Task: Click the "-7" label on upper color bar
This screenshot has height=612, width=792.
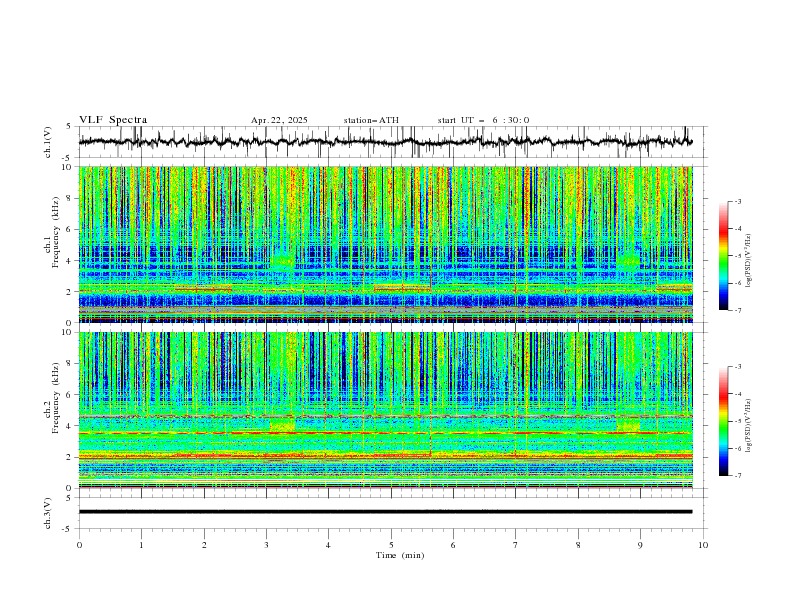Action: tap(737, 310)
